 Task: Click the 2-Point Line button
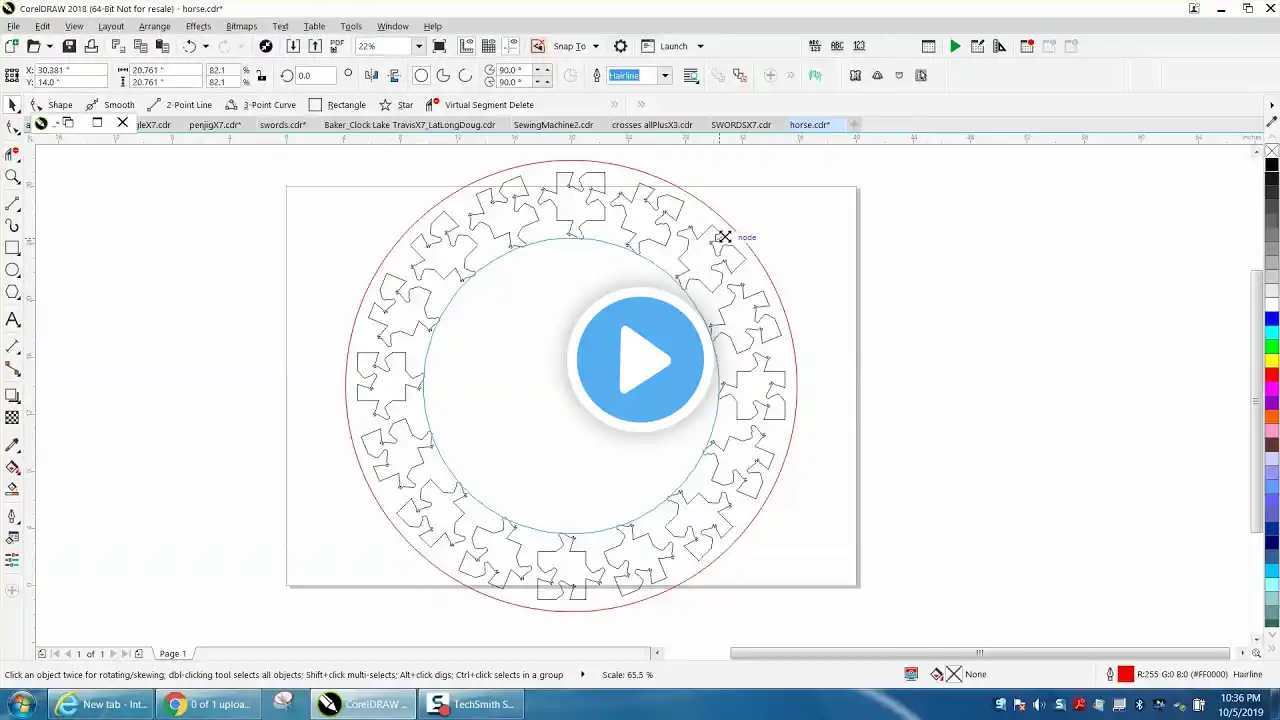179,105
